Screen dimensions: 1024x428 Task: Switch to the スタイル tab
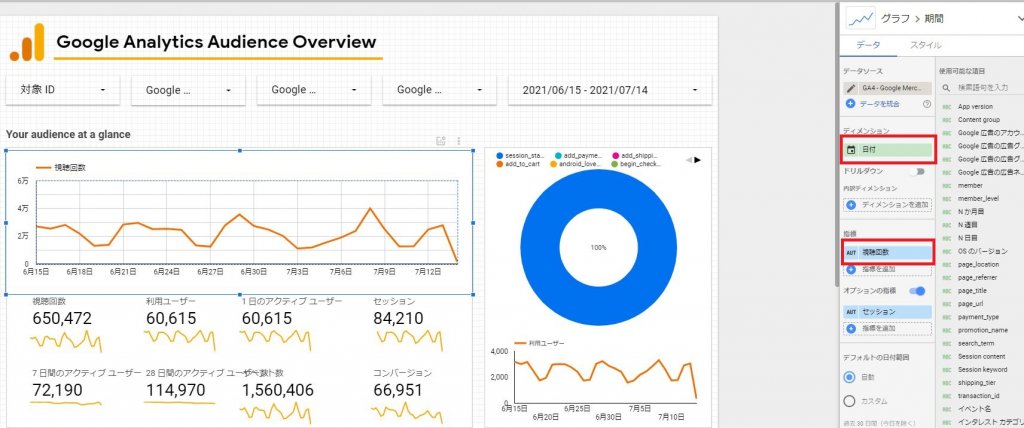click(x=925, y=45)
